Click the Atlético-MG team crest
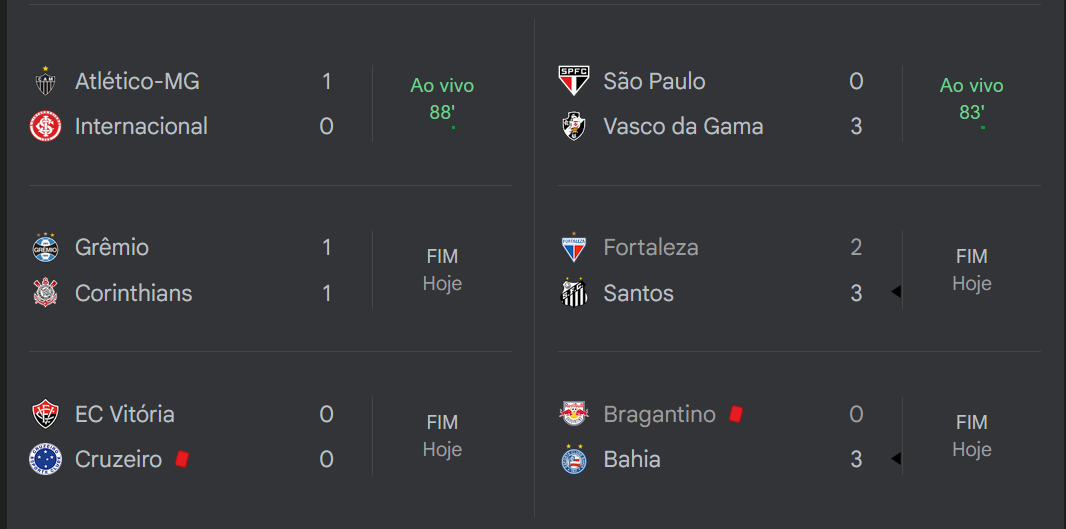 pyautogui.click(x=46, y=82)
